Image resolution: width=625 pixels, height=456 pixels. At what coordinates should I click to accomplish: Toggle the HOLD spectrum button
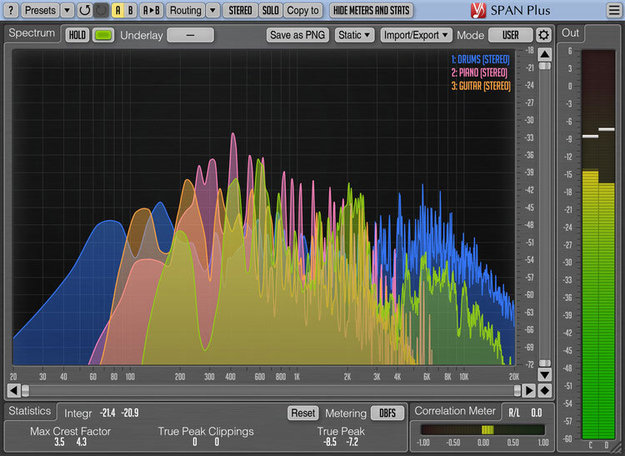pos(77,35)
